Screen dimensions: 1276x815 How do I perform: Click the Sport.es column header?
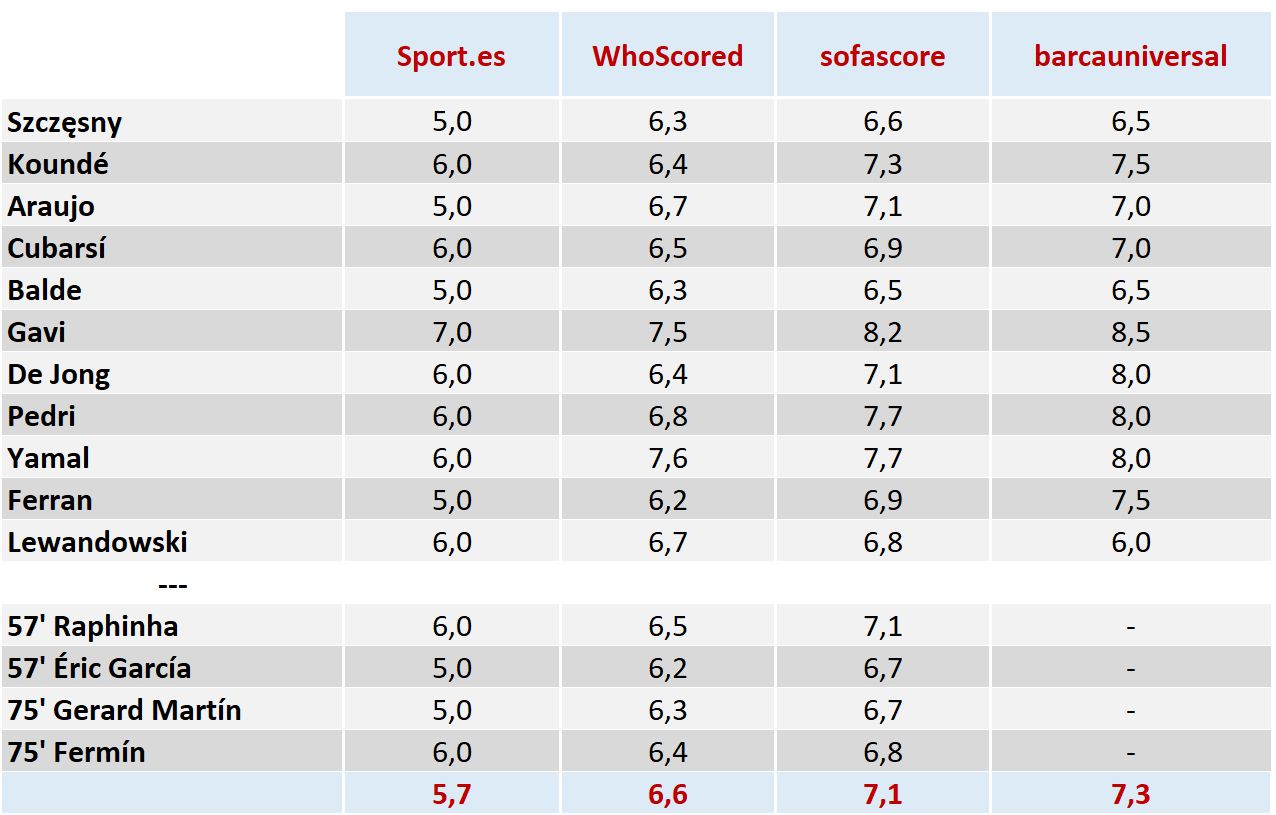451,56
